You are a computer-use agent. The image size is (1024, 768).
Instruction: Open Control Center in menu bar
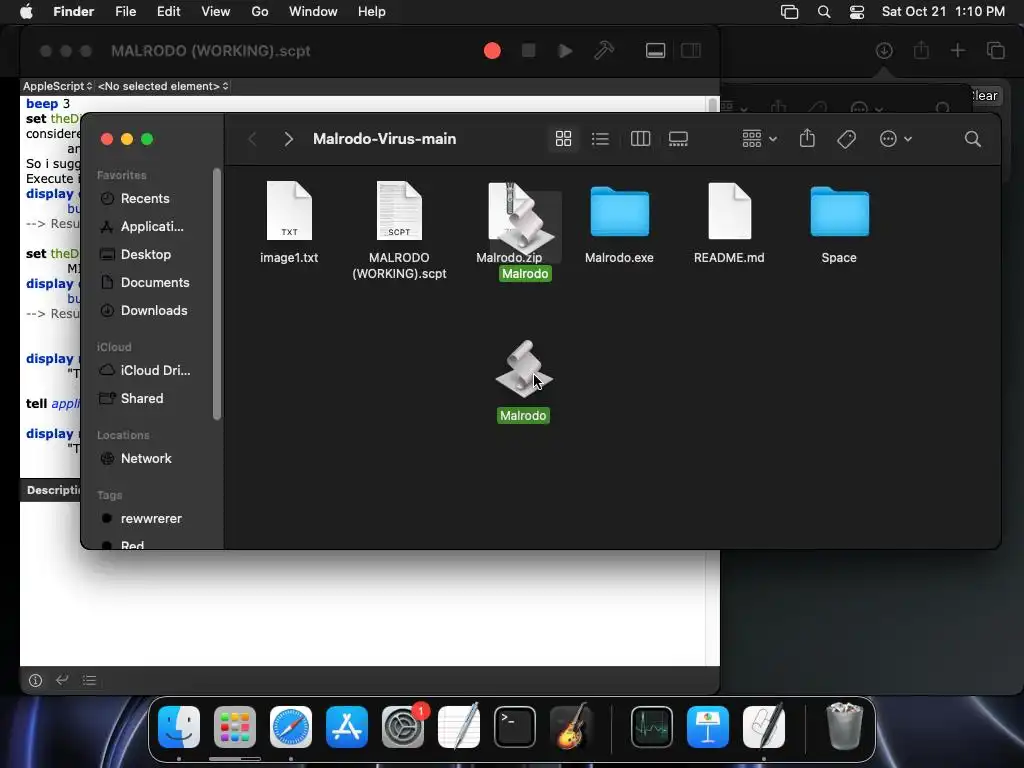[857, 12]
